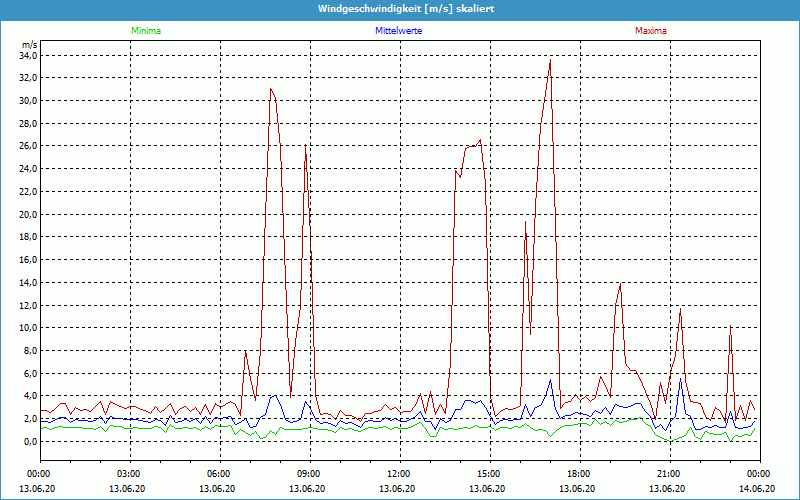Select the 06:00 time axis label
Screen dimensions: 800x500
point(218,473)
